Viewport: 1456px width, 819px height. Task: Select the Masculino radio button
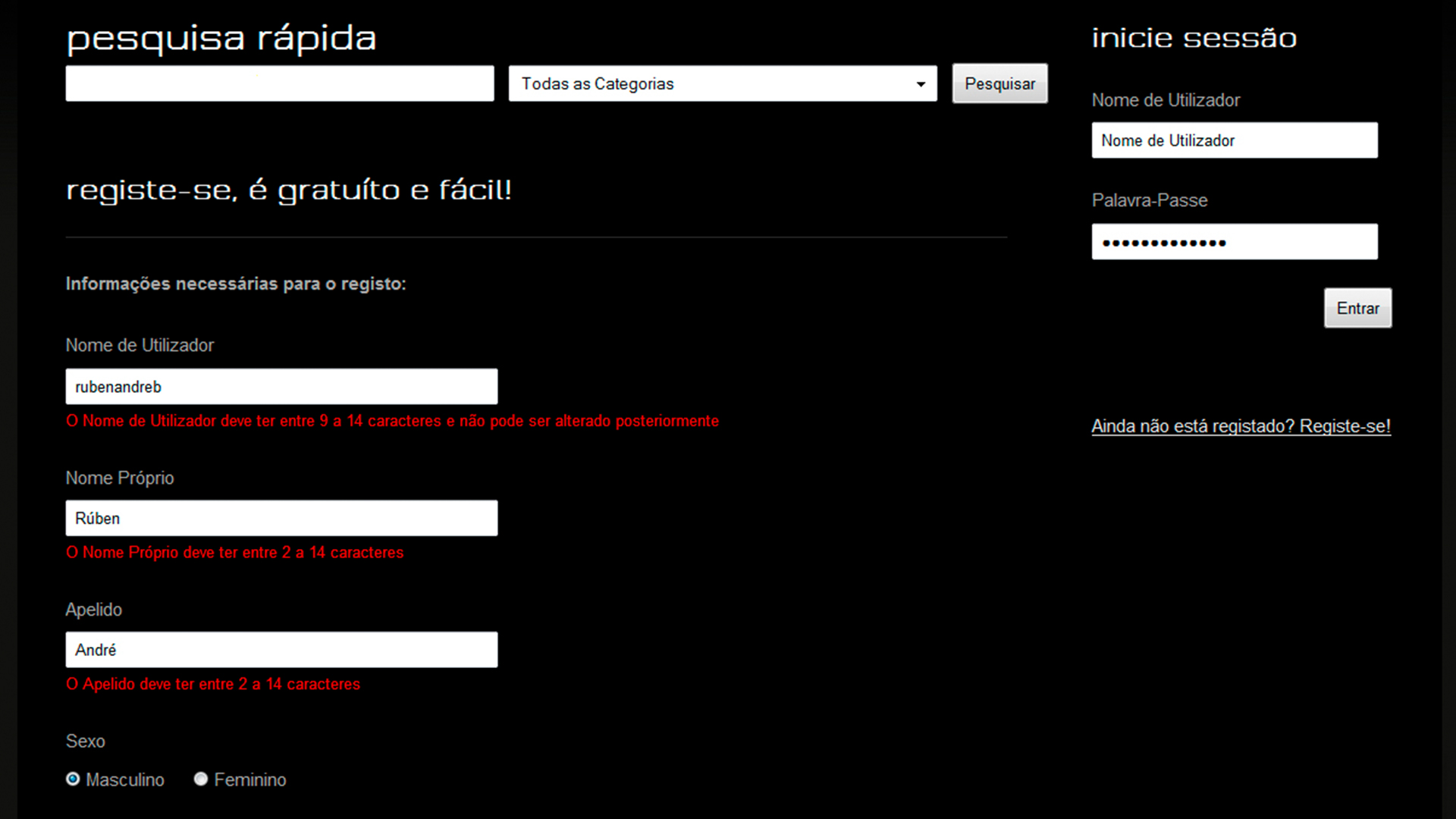73,779
